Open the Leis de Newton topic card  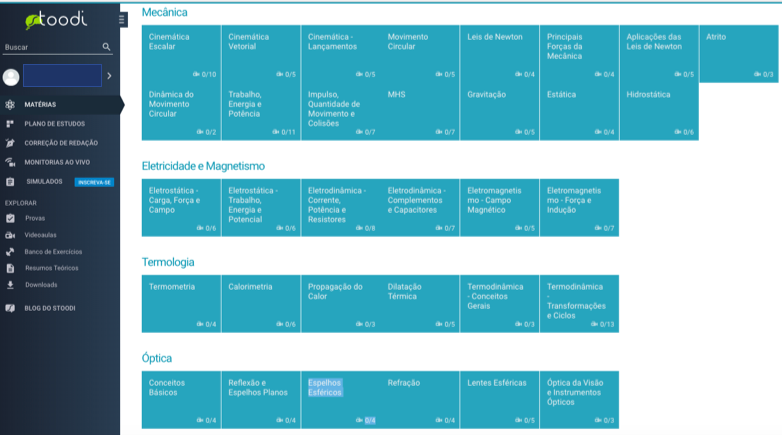[499, 54]
